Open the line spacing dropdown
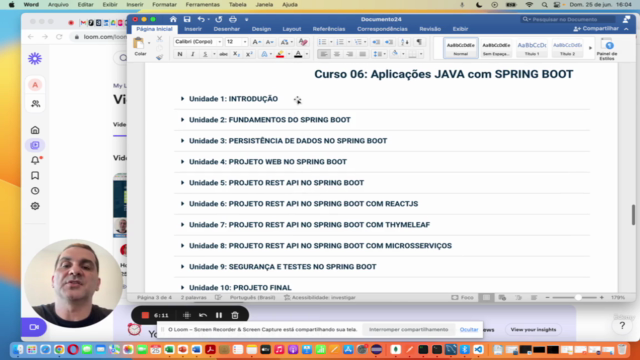This screenshot has width=640, height=360. (x=379, y=54)
